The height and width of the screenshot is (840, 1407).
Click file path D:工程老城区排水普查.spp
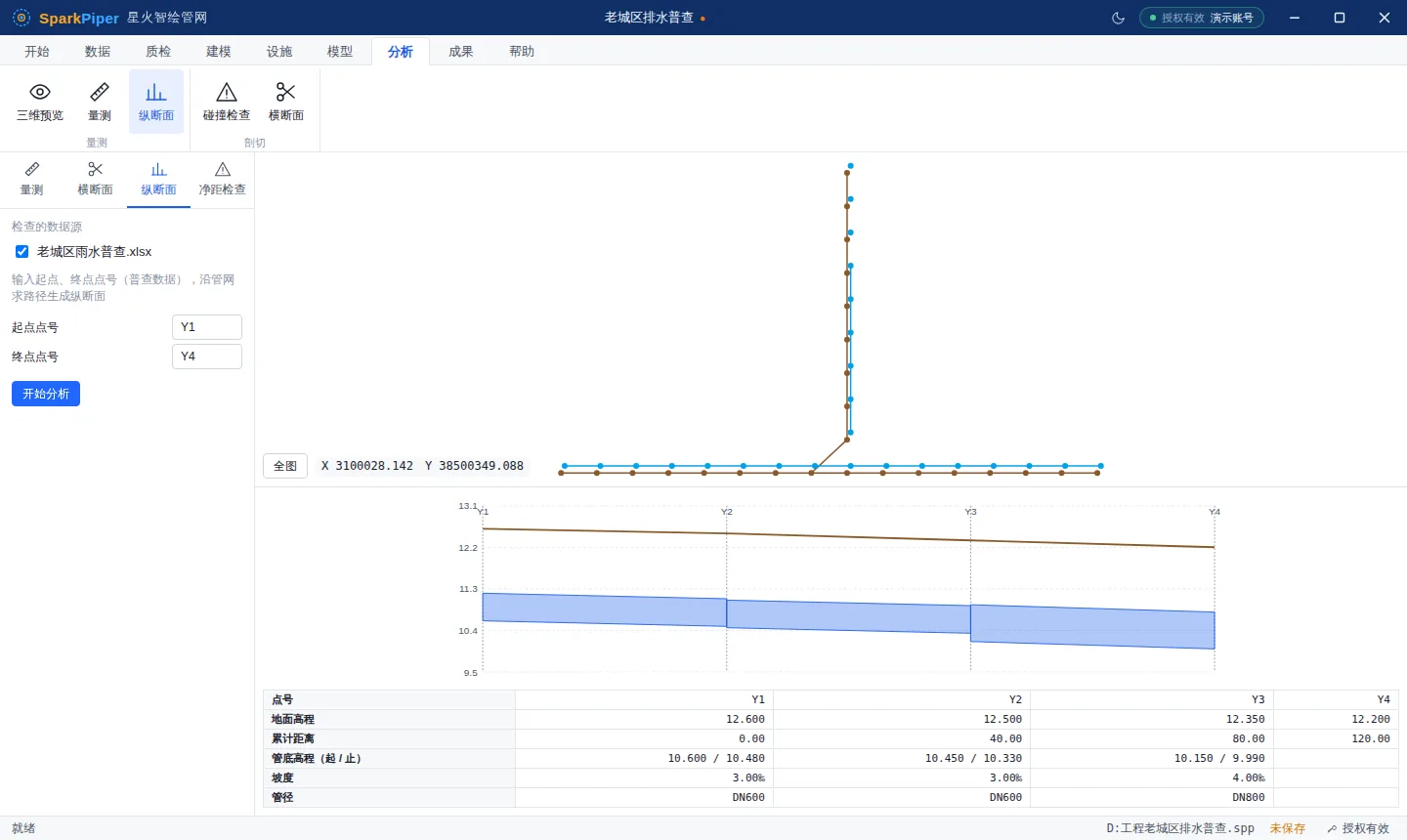[1180, 828]
